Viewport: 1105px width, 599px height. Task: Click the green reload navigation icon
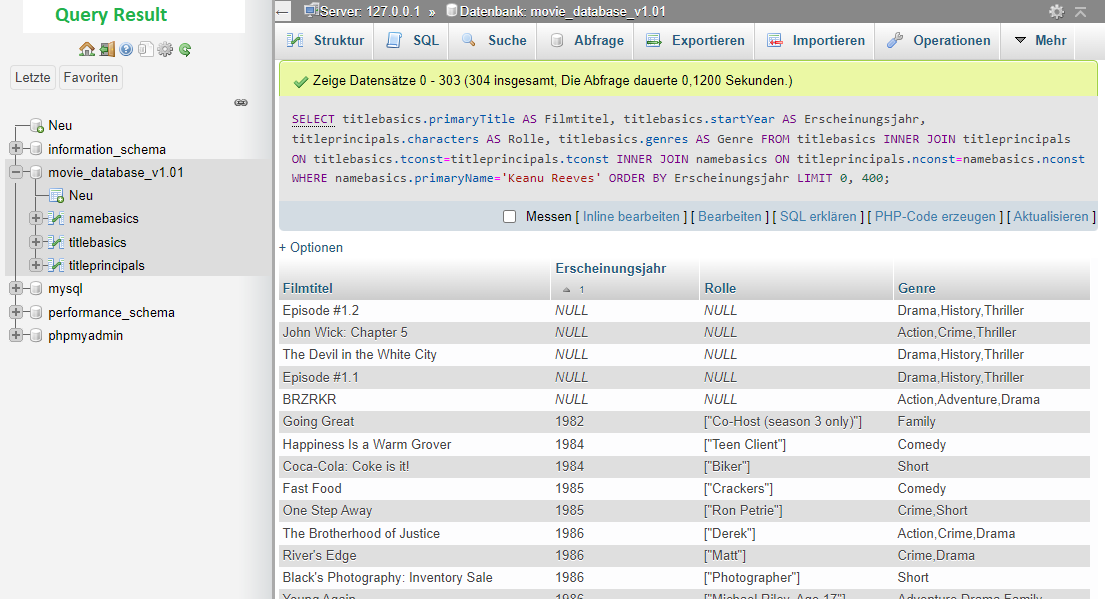185,49
